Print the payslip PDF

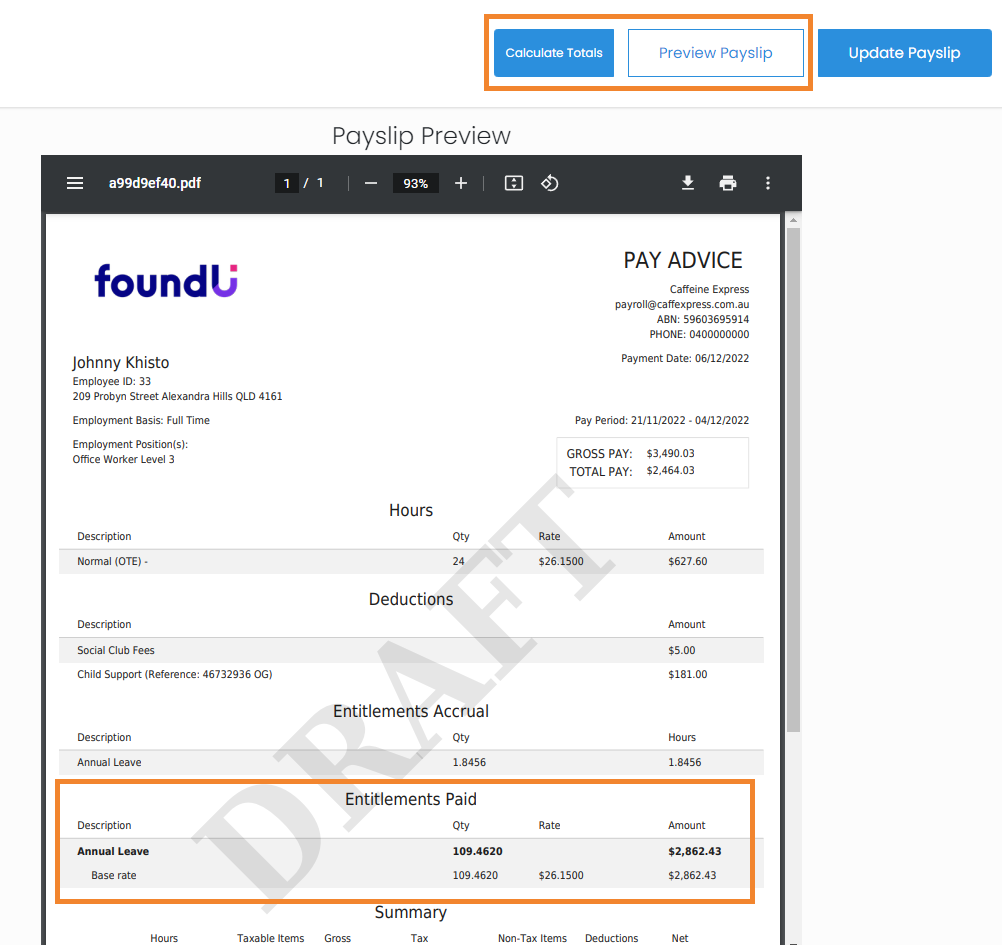coord(728,183)
